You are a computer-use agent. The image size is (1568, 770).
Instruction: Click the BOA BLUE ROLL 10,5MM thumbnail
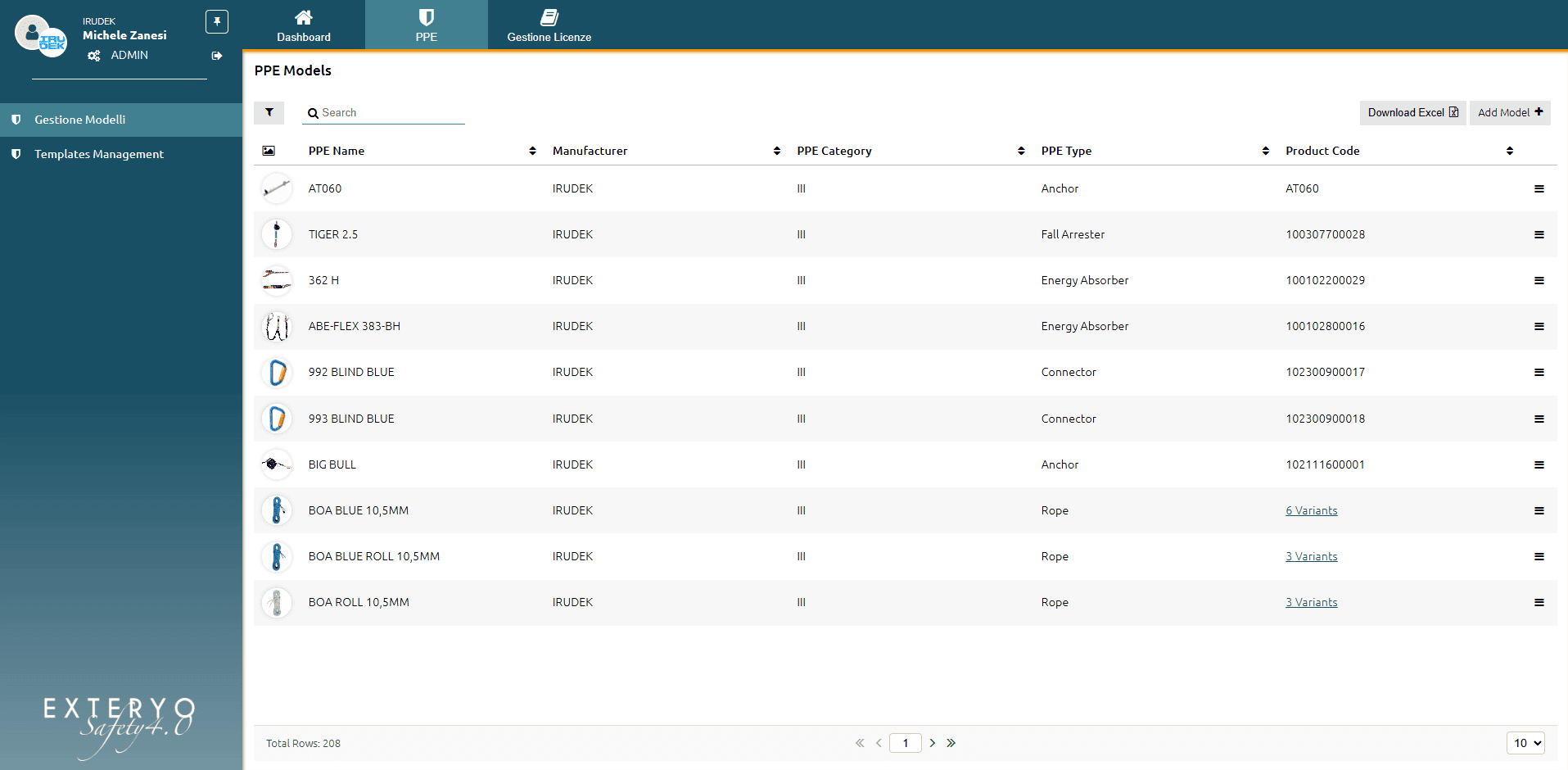coord(277,556)
